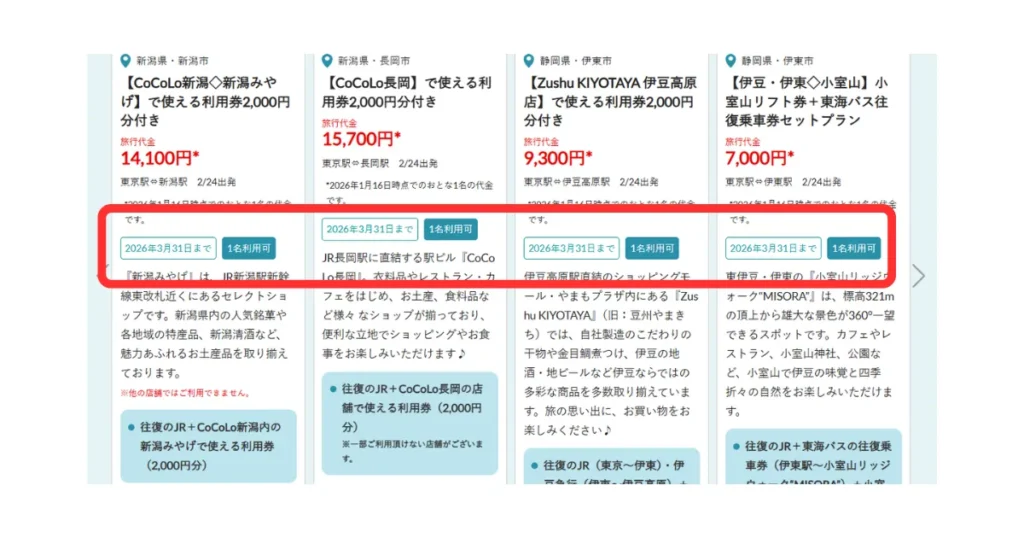
Task: Open the CoCoLo長岡 利用券 plan title
Action: pos(407,92)
